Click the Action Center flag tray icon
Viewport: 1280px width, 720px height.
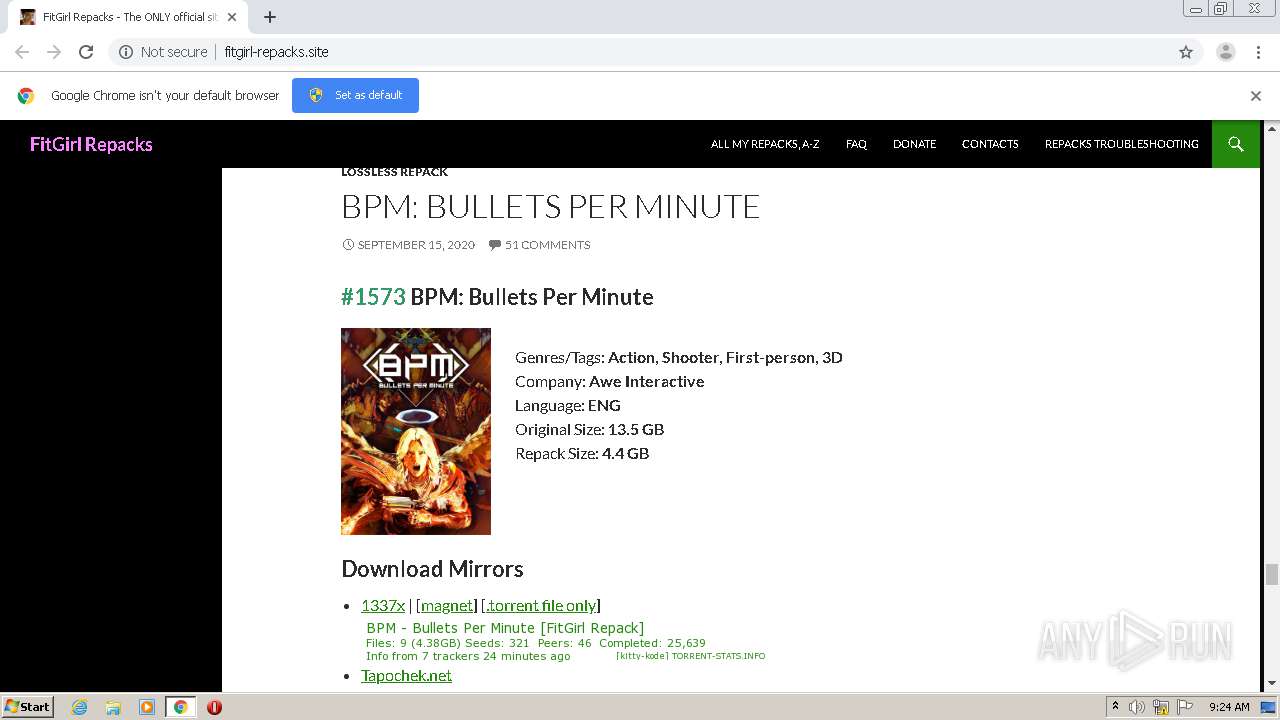tap(1183, 707)
